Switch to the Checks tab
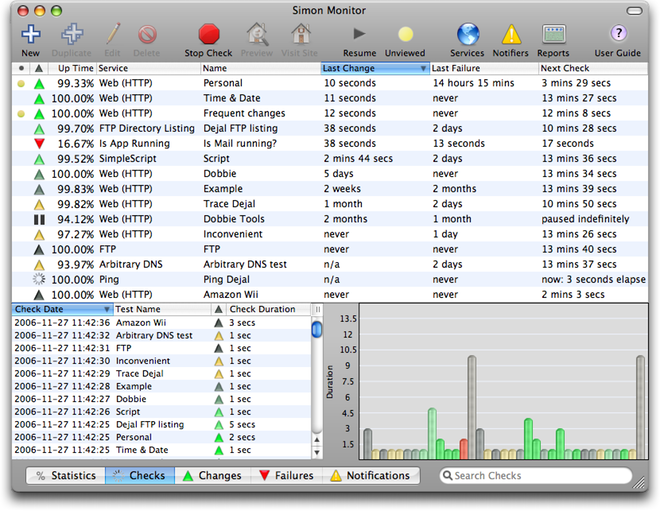 click(140, 475)
